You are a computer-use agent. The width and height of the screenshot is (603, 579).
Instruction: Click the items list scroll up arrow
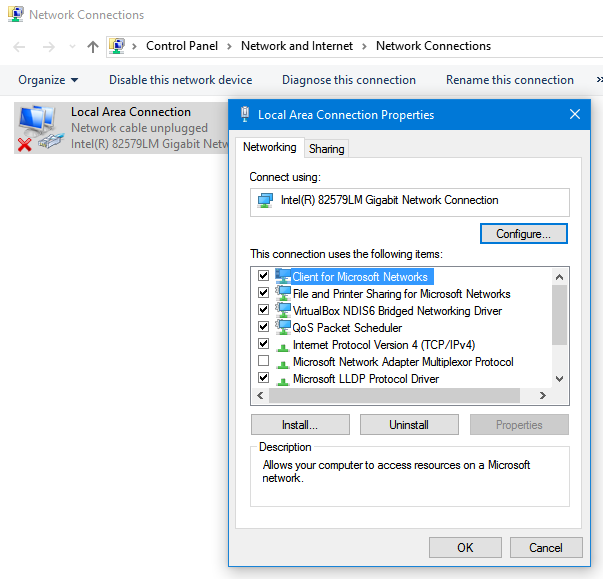coord(560,277)
